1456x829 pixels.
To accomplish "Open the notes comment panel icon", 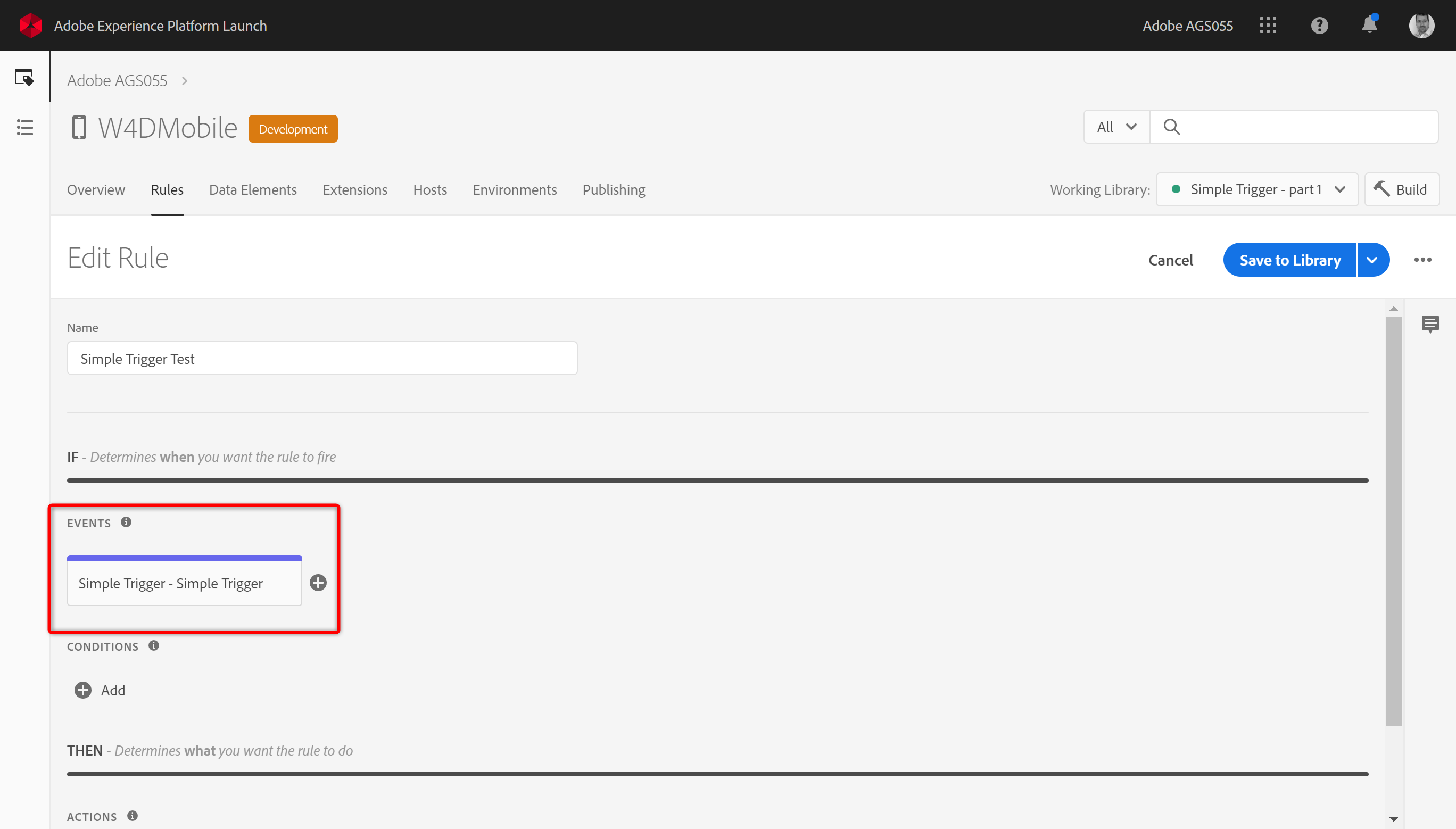I will [x=1430, y=325].
